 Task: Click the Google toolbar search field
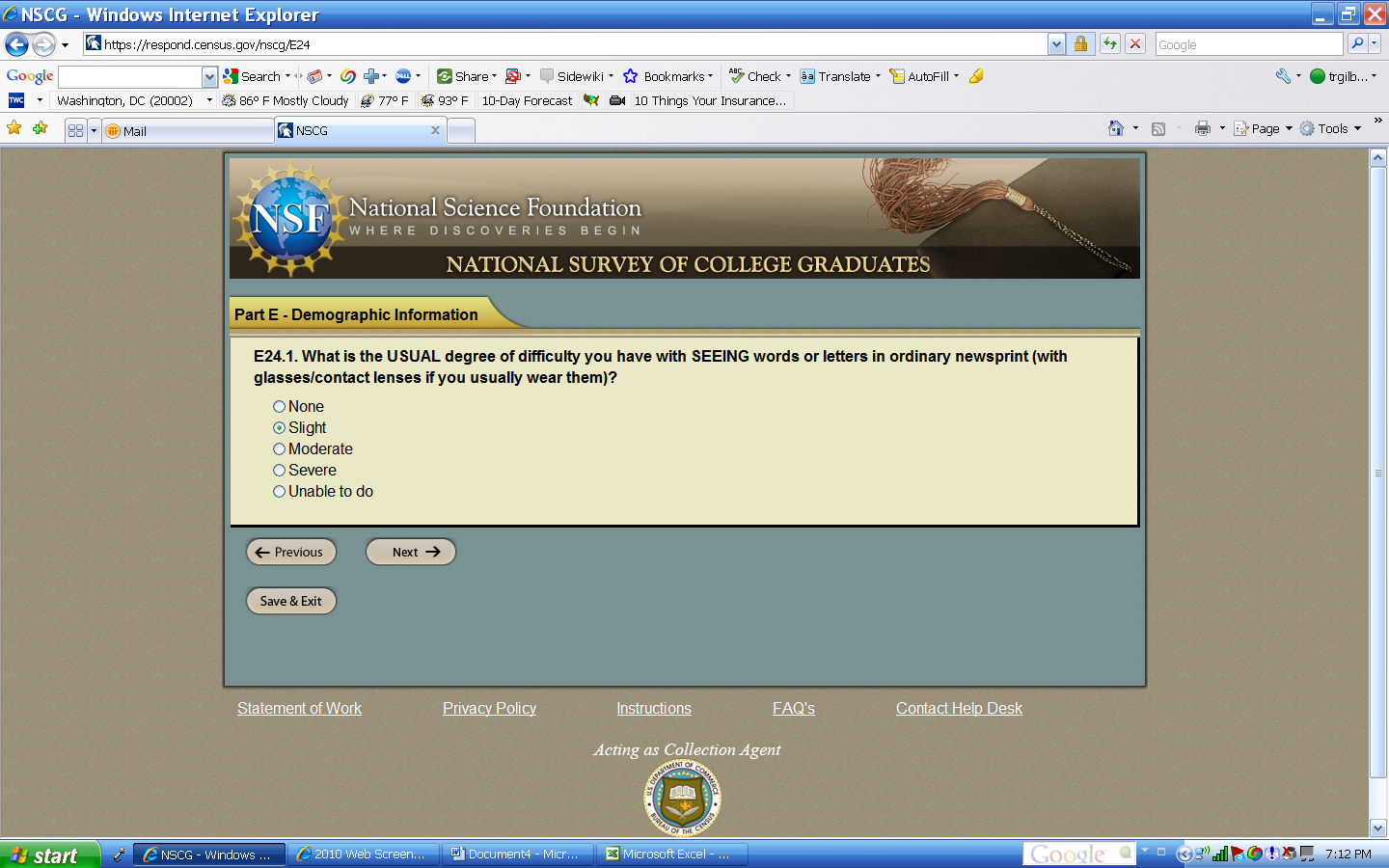tap(130, 77)
